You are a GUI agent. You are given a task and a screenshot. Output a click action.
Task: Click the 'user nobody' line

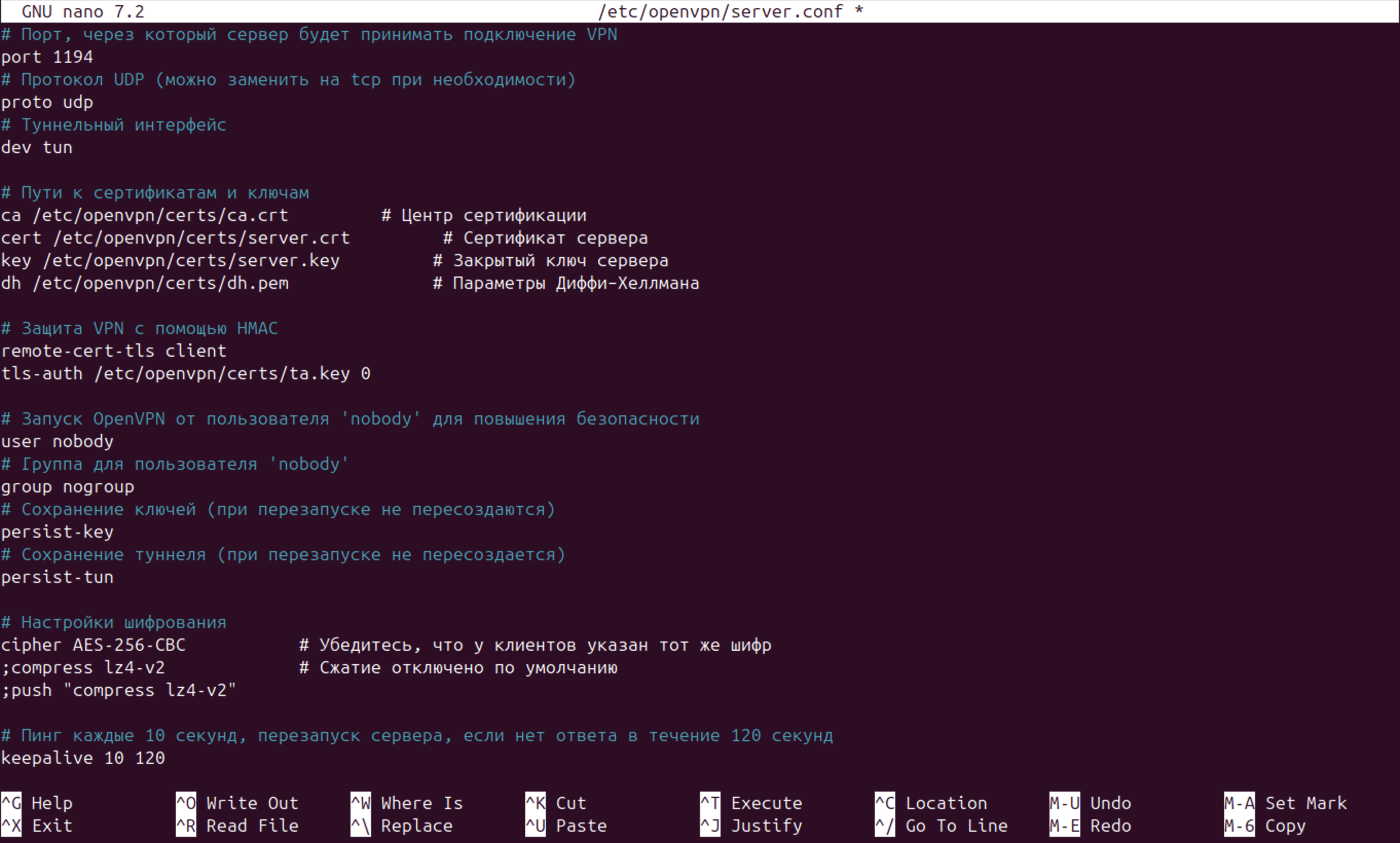tap(58, 442)
